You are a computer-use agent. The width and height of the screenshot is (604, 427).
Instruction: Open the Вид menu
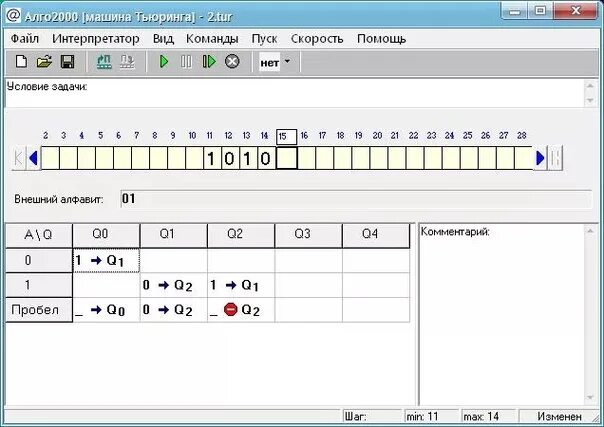click(163, 39)
